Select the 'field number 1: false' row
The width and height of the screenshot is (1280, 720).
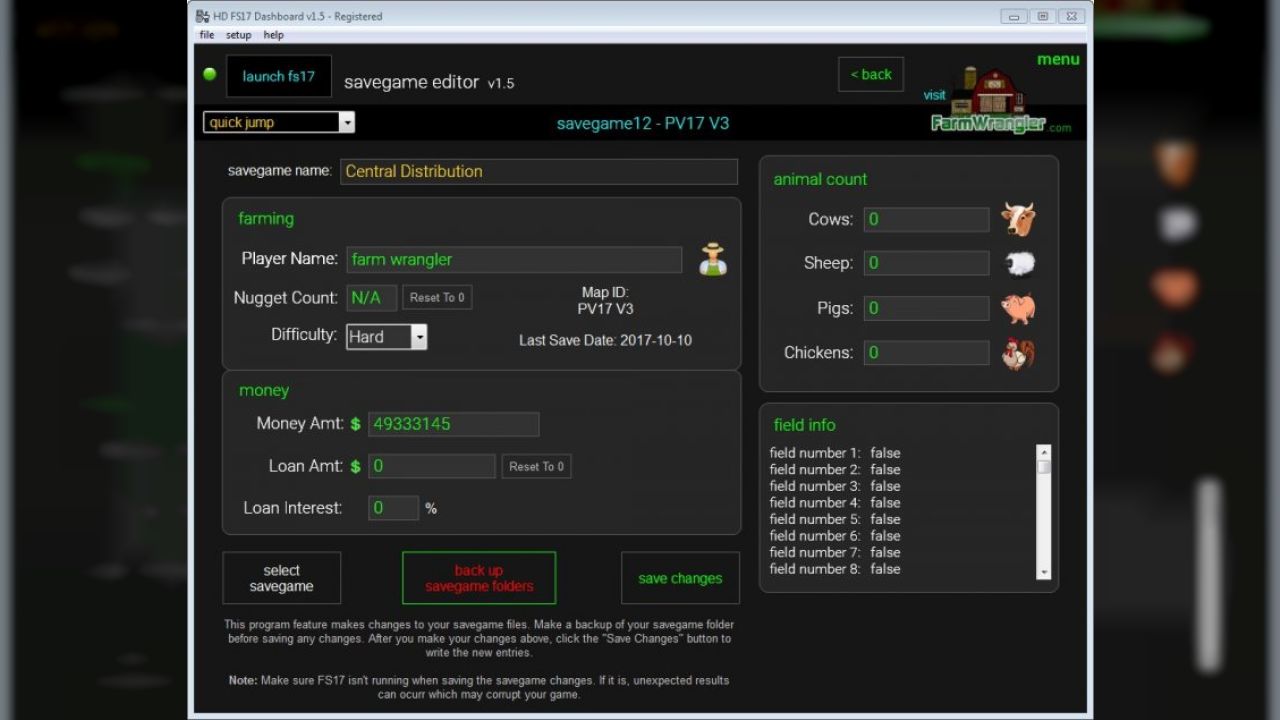835,453
